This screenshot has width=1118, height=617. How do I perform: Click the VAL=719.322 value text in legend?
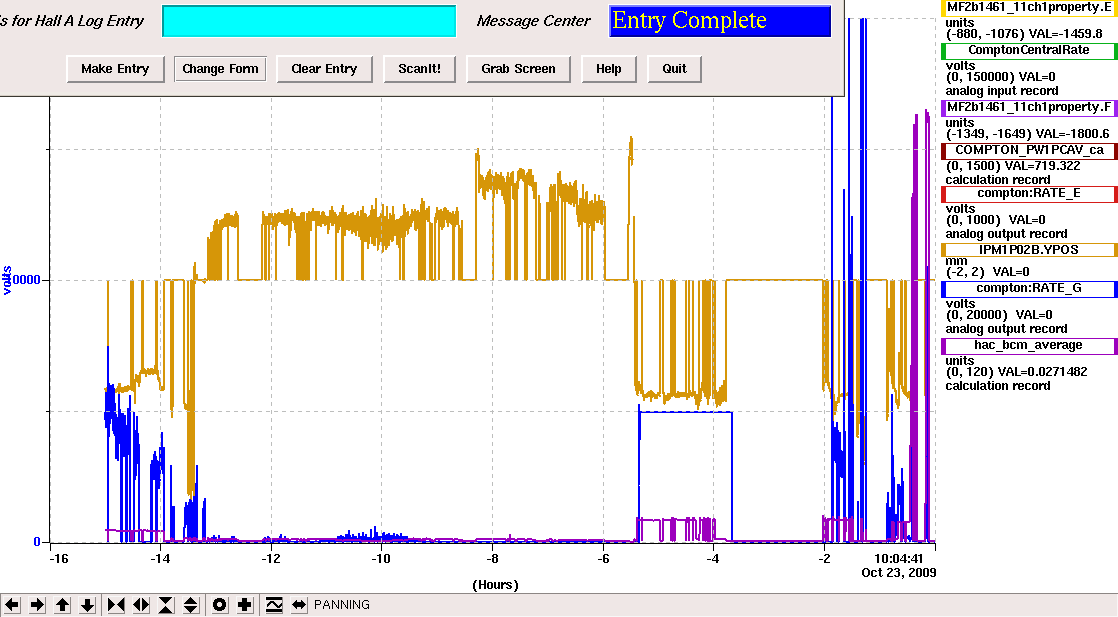click(x=1042, y=165)
